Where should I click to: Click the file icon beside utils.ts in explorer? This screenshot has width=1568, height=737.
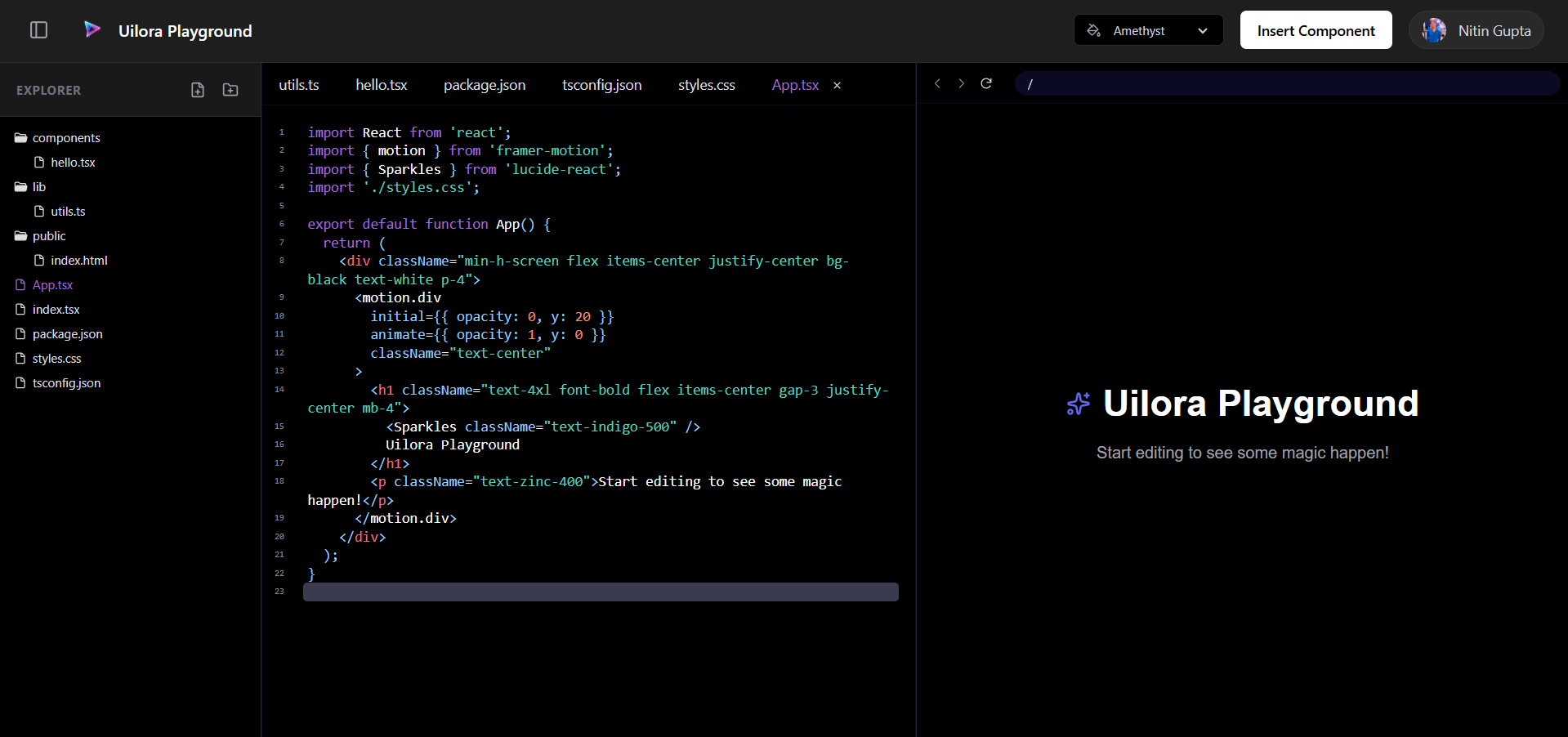[x=39, y=212]
